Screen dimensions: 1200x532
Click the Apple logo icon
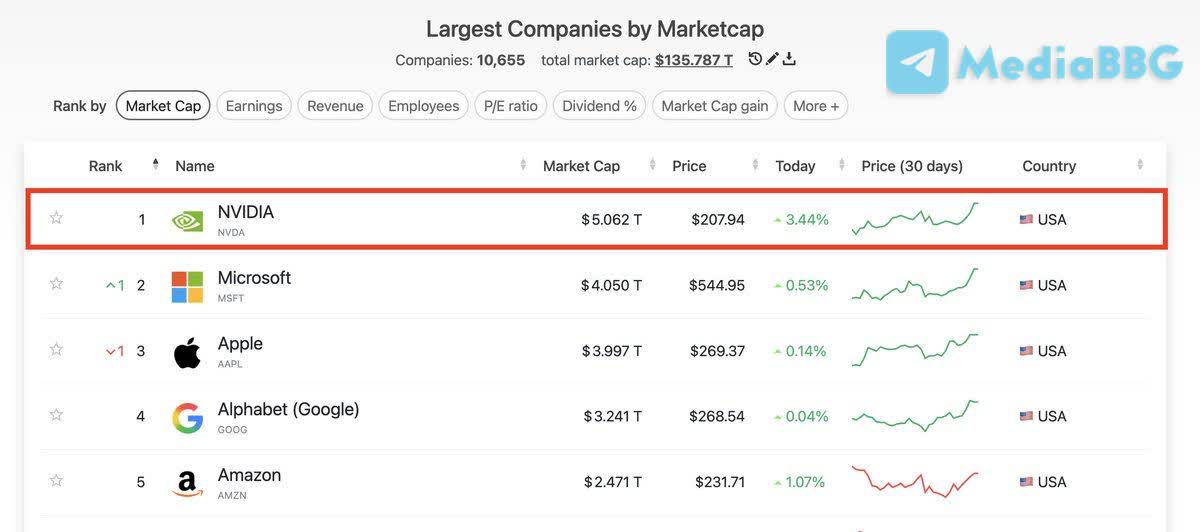(x=187, y=352)
